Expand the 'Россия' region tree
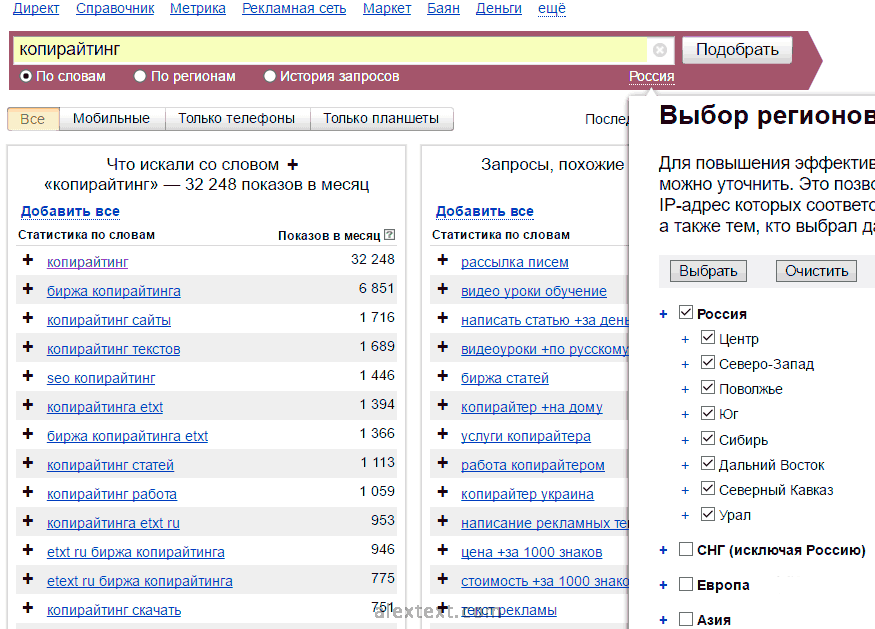875x629 pixels. coord(663,314)
